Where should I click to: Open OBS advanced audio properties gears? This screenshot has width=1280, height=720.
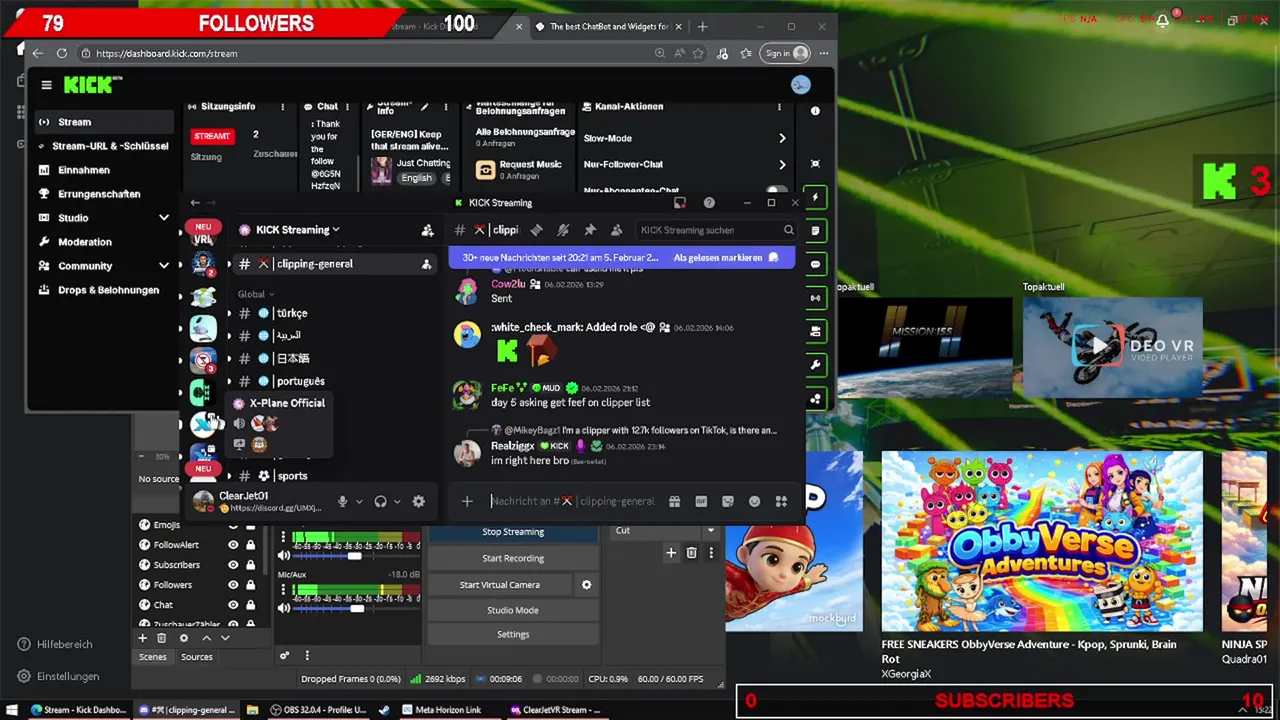284,656
